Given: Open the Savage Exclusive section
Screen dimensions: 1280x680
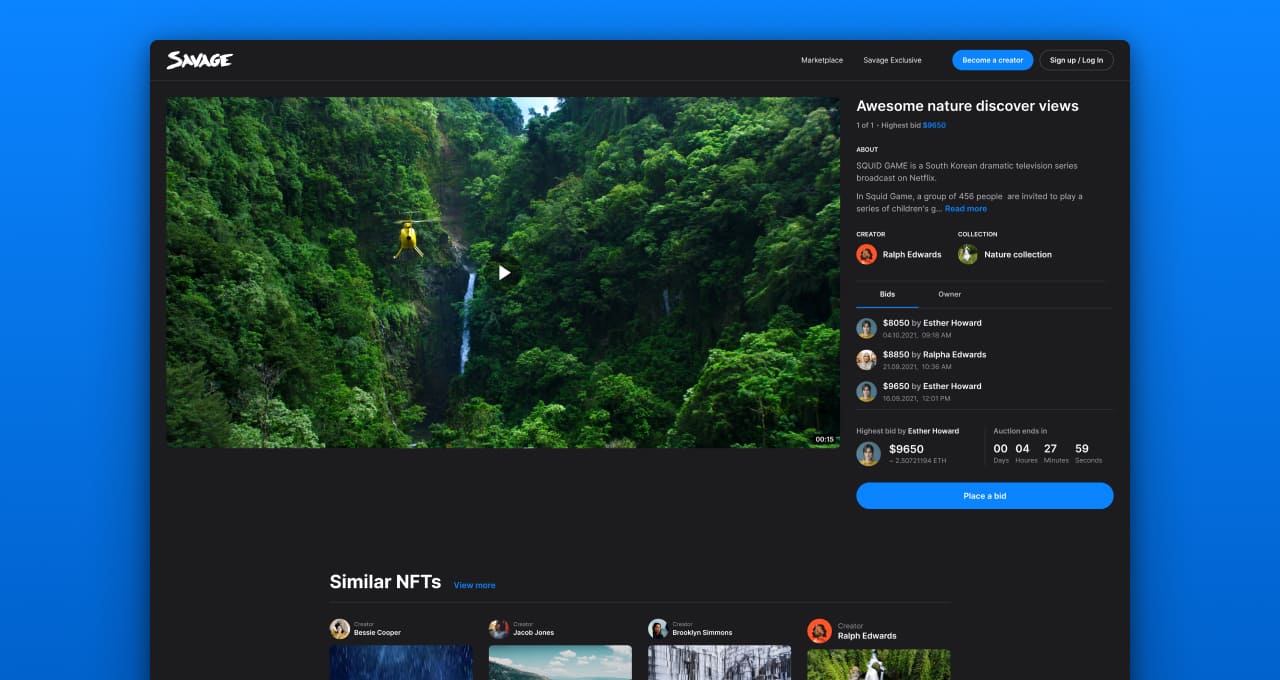Looking at the screenshot, I should coord(892,60).
